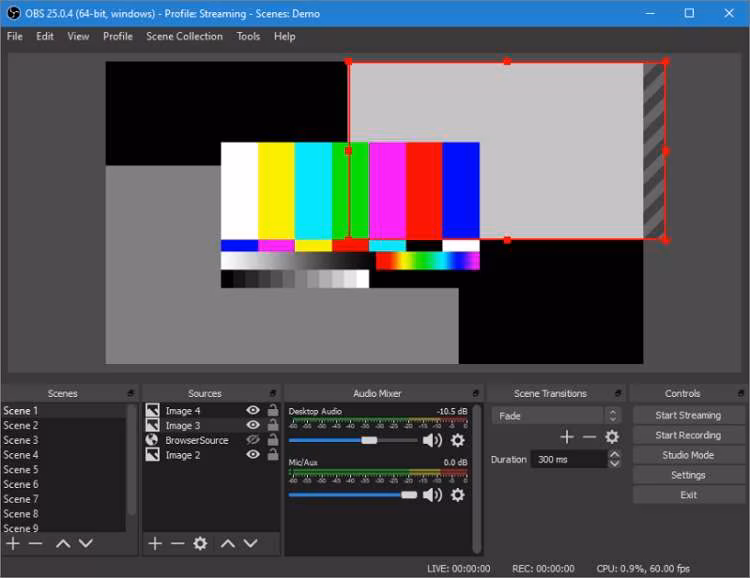Undock the Scenes panel
The width and height of the screenshot is (750, 578).
131,393
